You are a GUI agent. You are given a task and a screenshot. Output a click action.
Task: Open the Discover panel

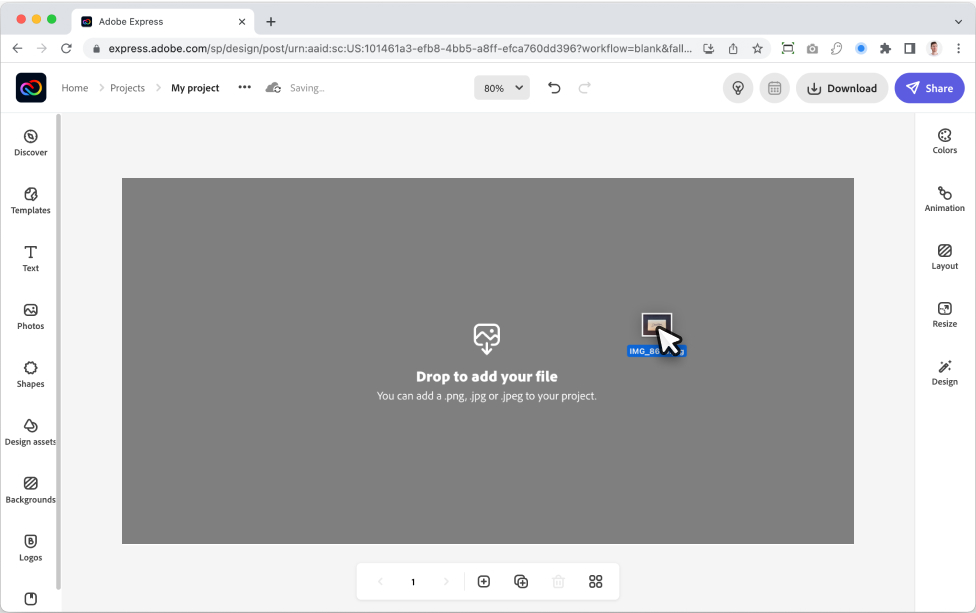pos(30,142)
